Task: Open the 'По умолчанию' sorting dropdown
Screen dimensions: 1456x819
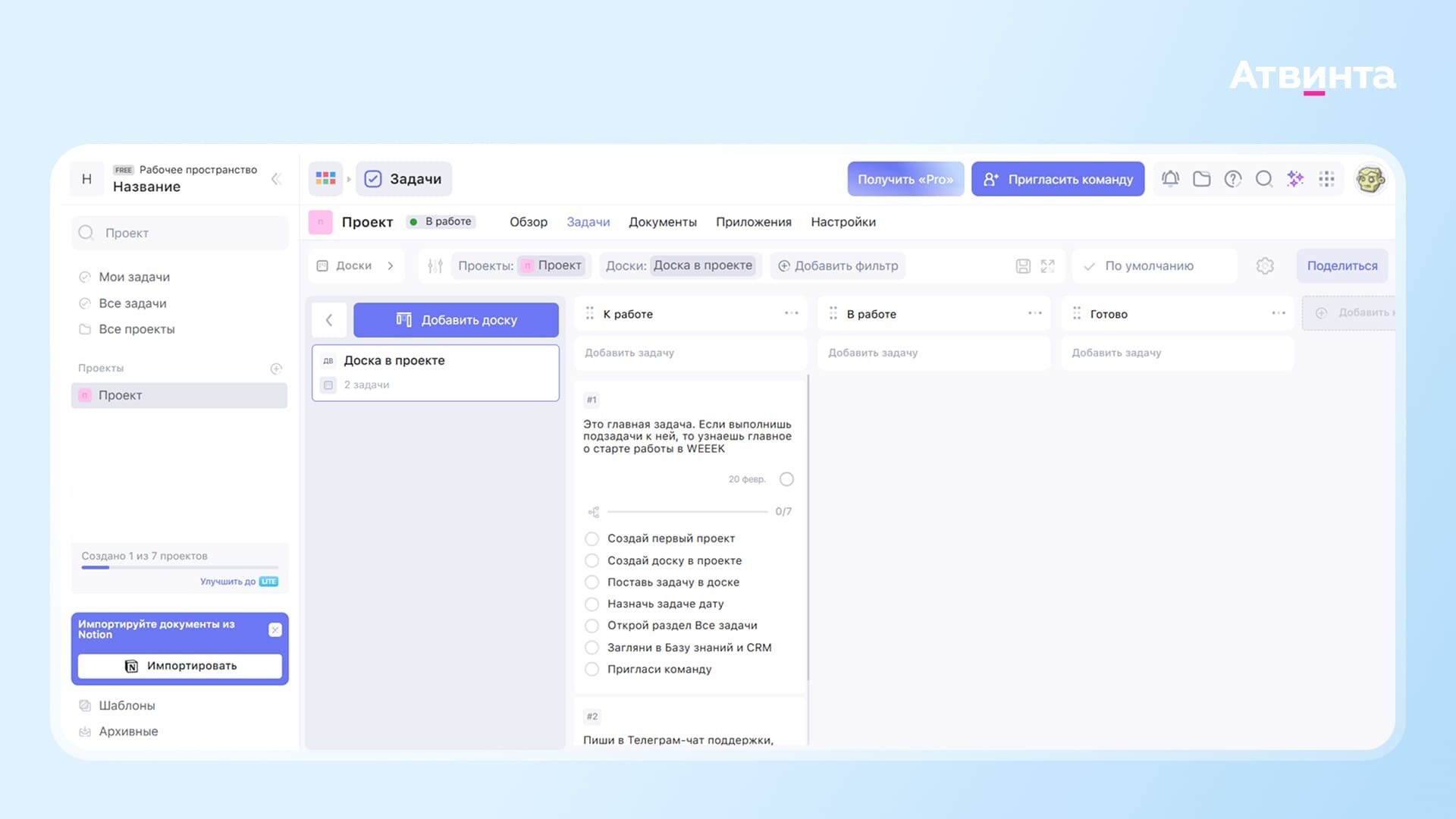Action: click(x=1153, y=266)
